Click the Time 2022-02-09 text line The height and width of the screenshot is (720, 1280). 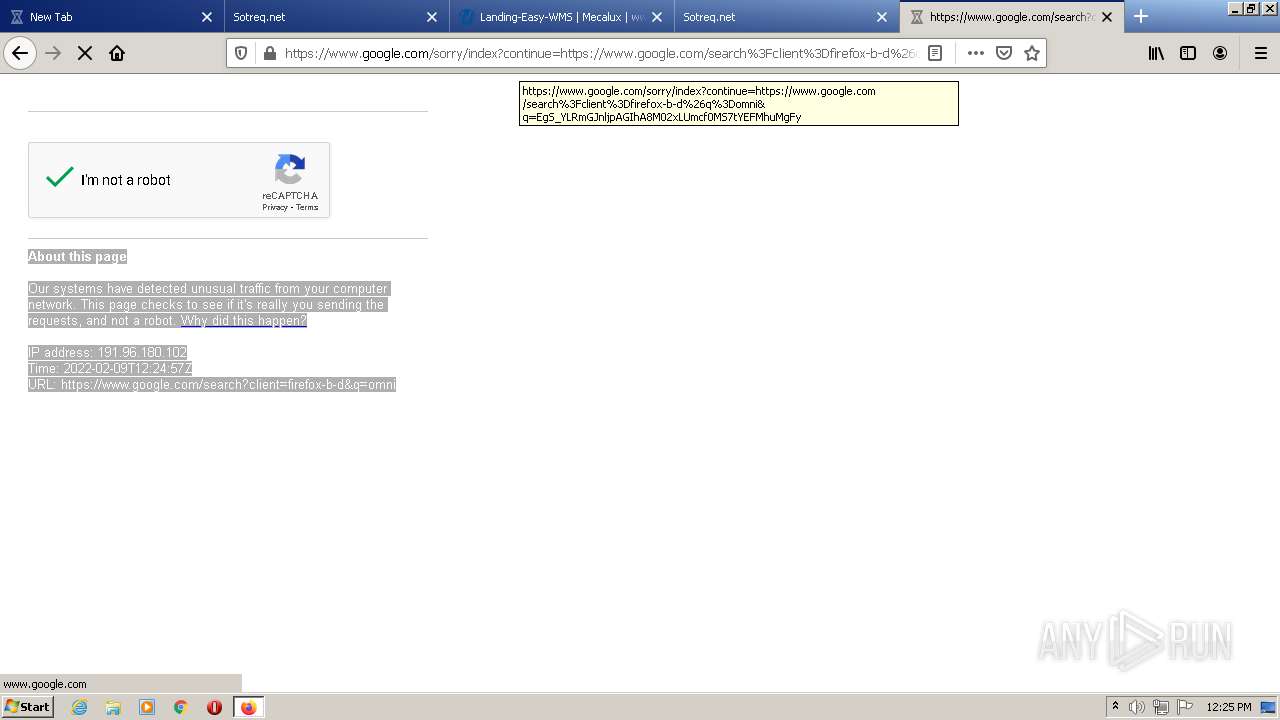[110, 369]
